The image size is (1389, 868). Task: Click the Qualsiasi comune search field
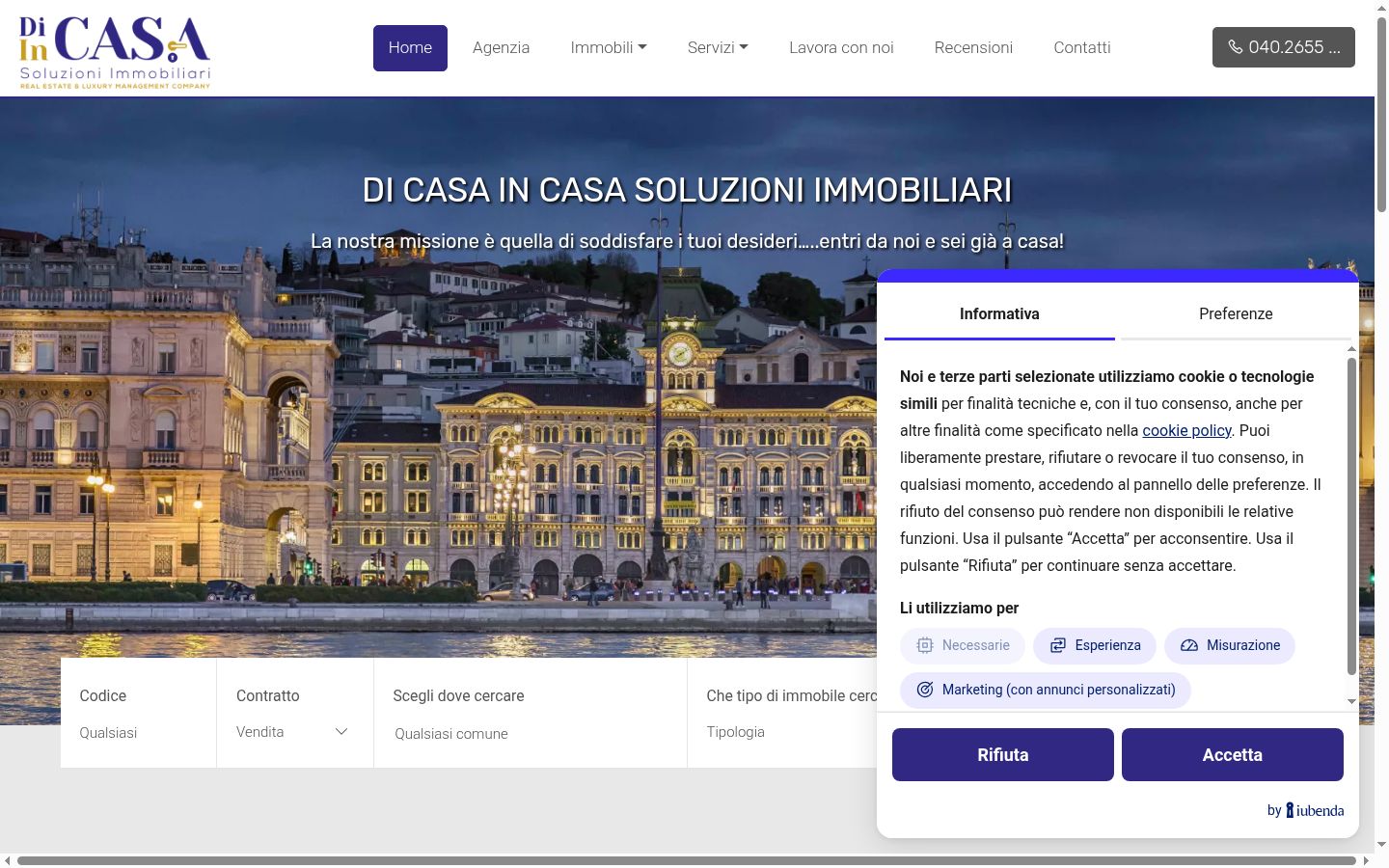pyautogui.click(x=530, y=734)
